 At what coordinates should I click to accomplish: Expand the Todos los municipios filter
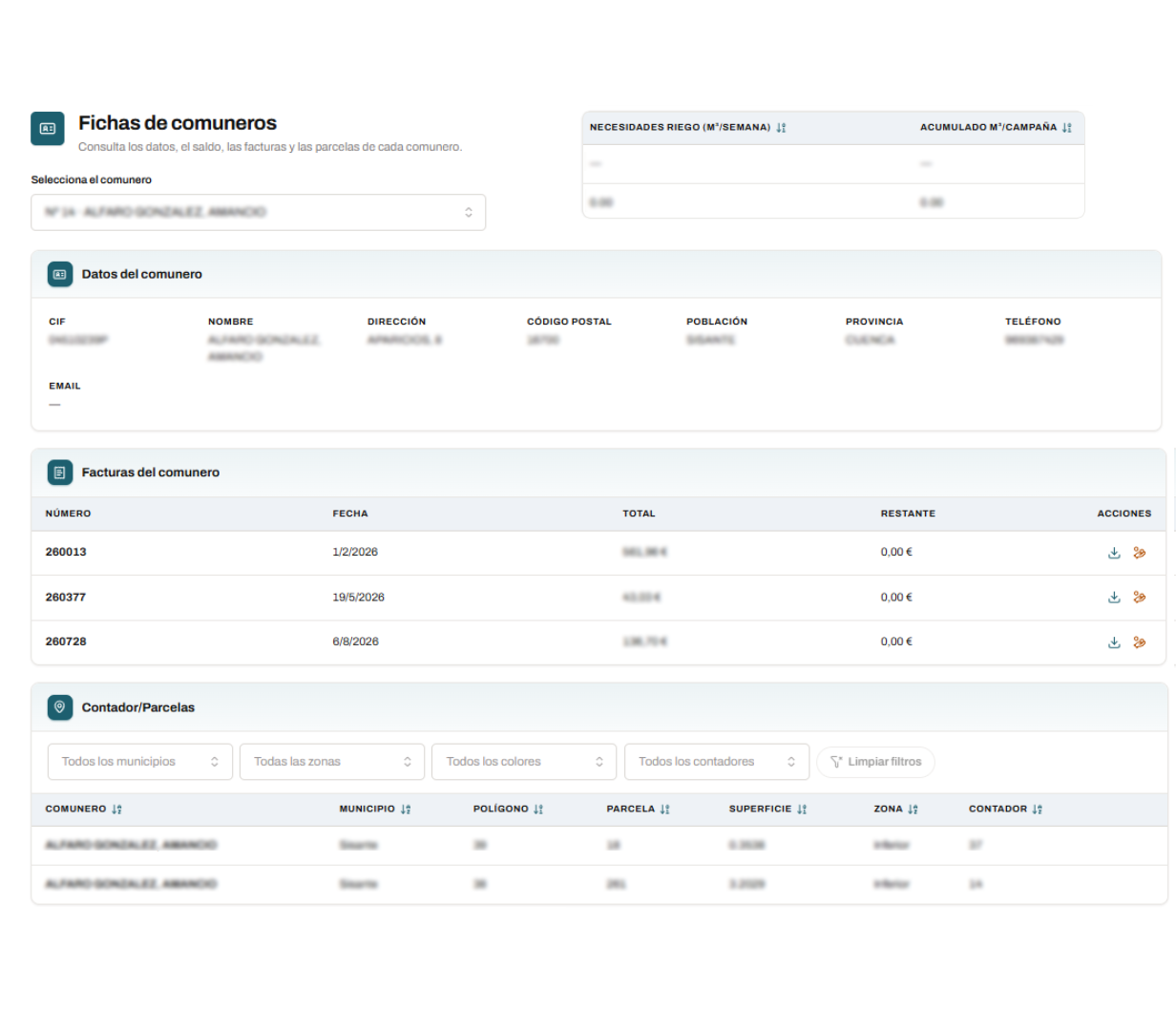(140, 762)
